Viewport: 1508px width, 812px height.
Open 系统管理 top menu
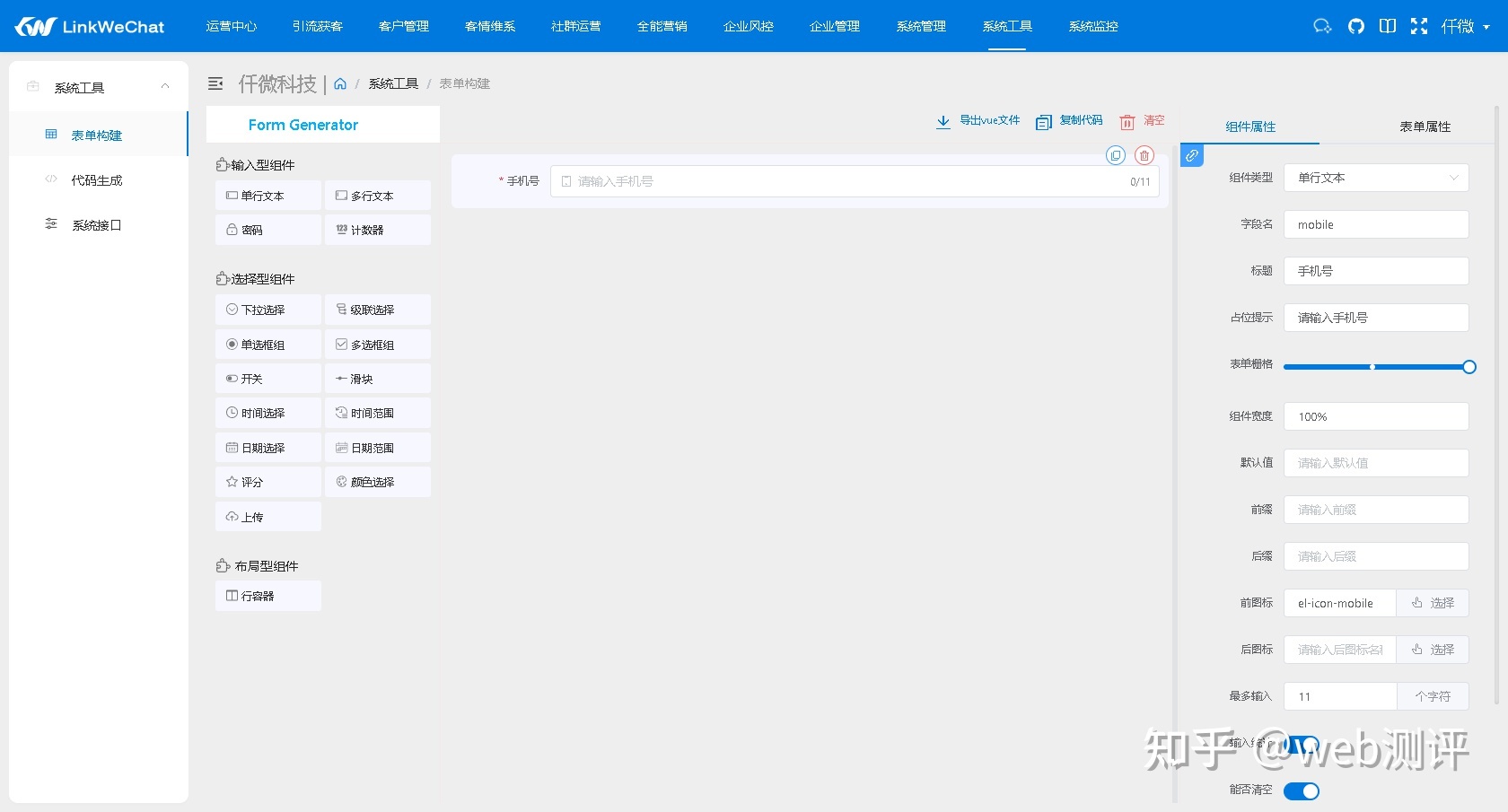(921, 26)
